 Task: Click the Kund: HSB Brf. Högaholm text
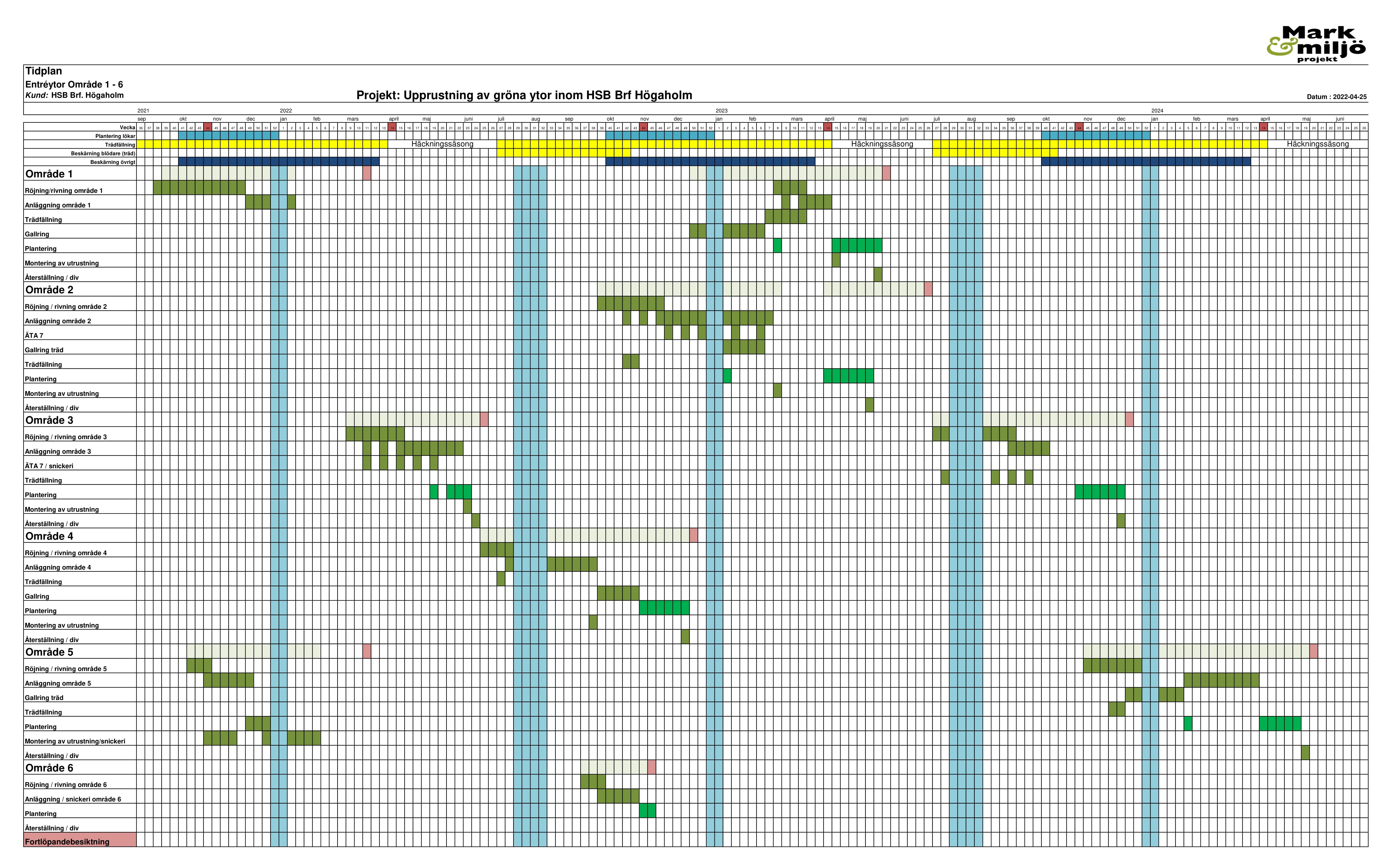[74, 95]
